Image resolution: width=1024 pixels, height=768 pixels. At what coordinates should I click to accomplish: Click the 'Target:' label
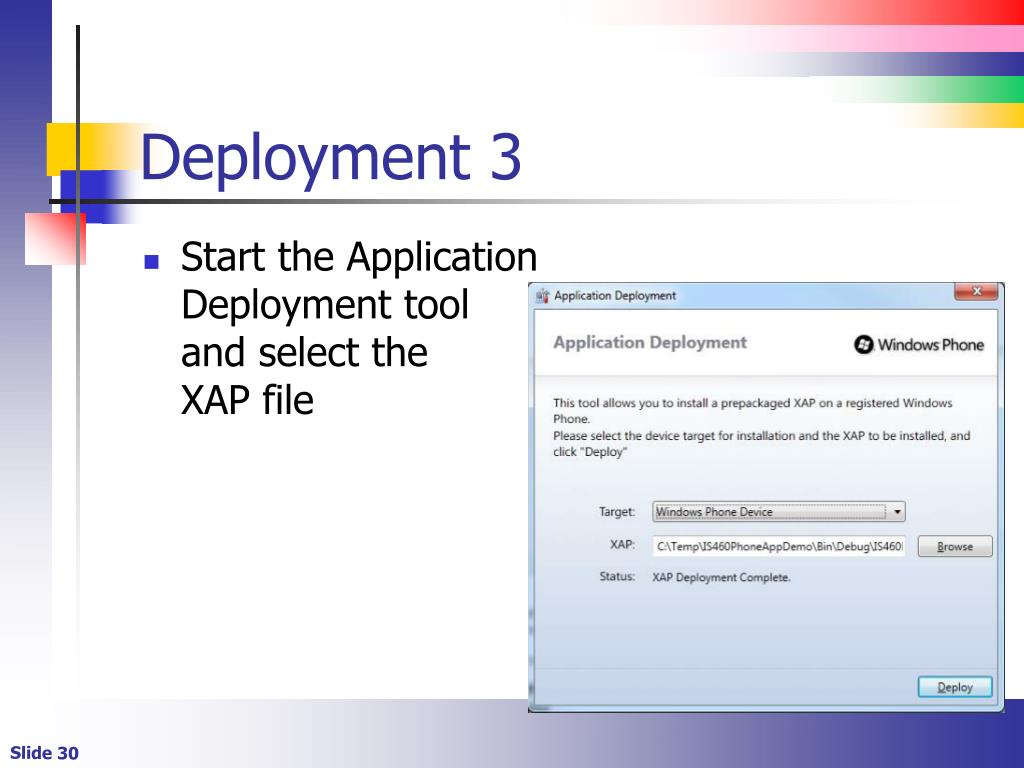(x=616, y=512)
